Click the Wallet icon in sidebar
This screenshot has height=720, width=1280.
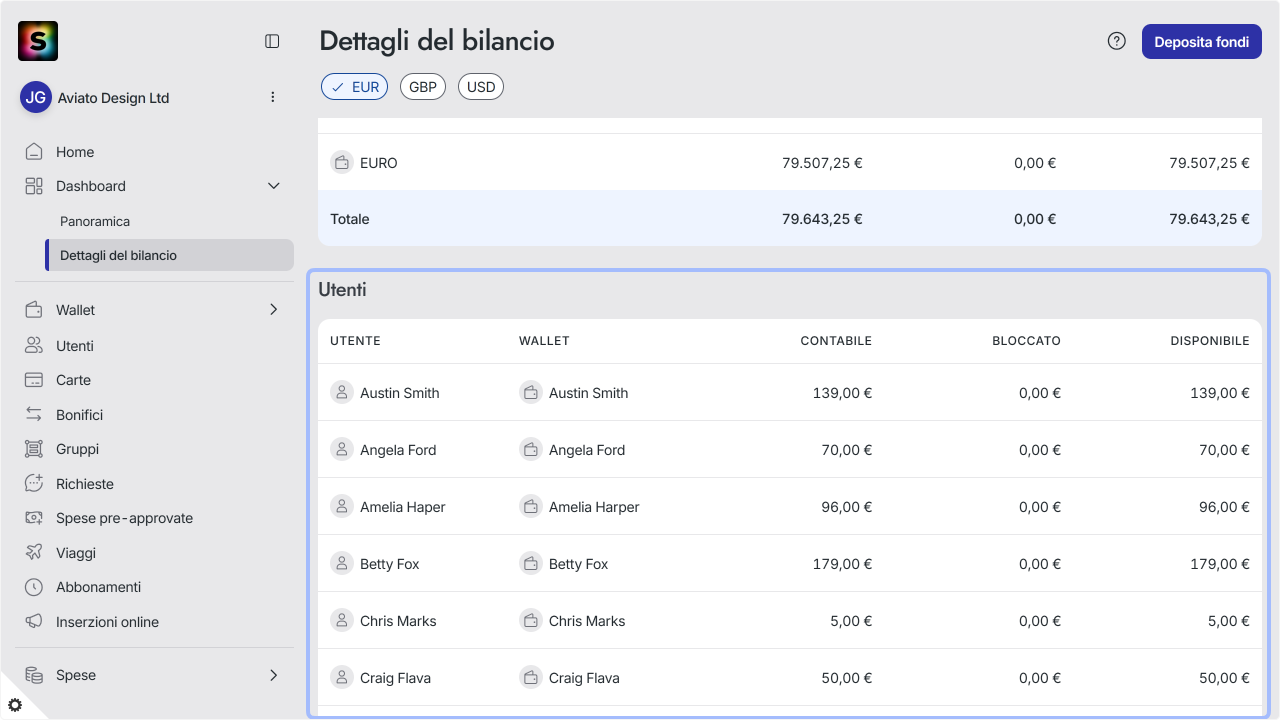34,310
